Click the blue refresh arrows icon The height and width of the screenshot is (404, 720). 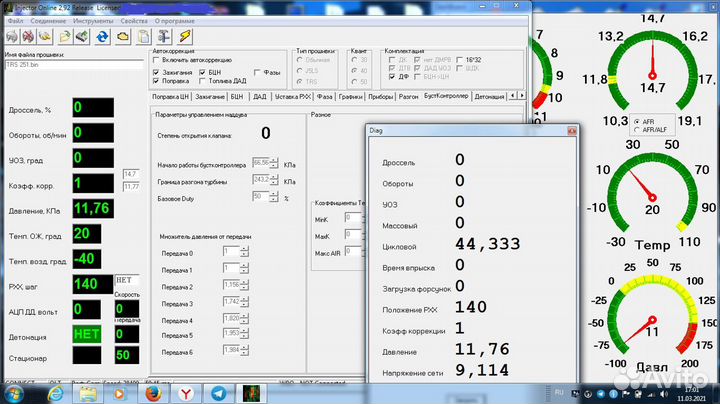point(102,36)
